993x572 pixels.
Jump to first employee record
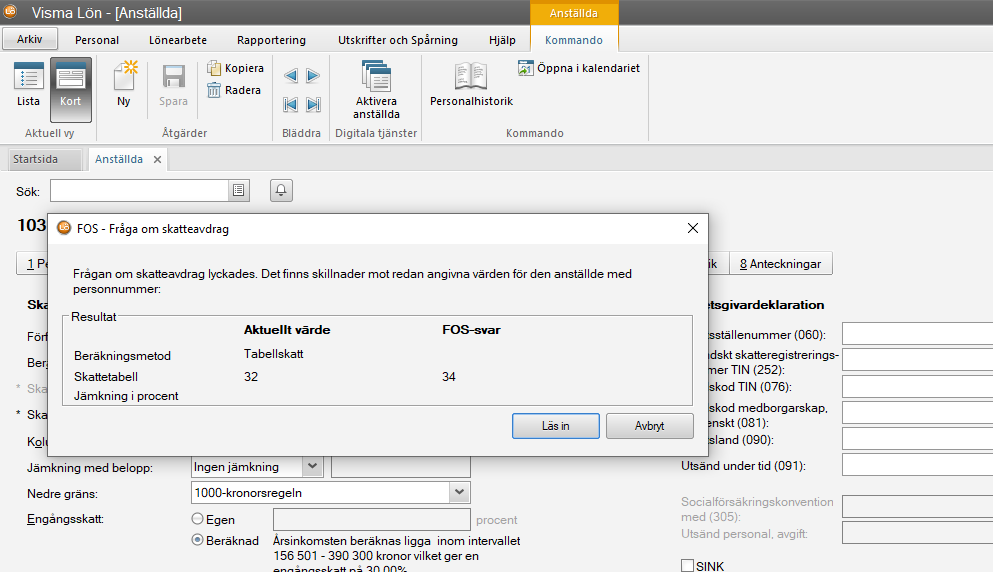[291, 105]
